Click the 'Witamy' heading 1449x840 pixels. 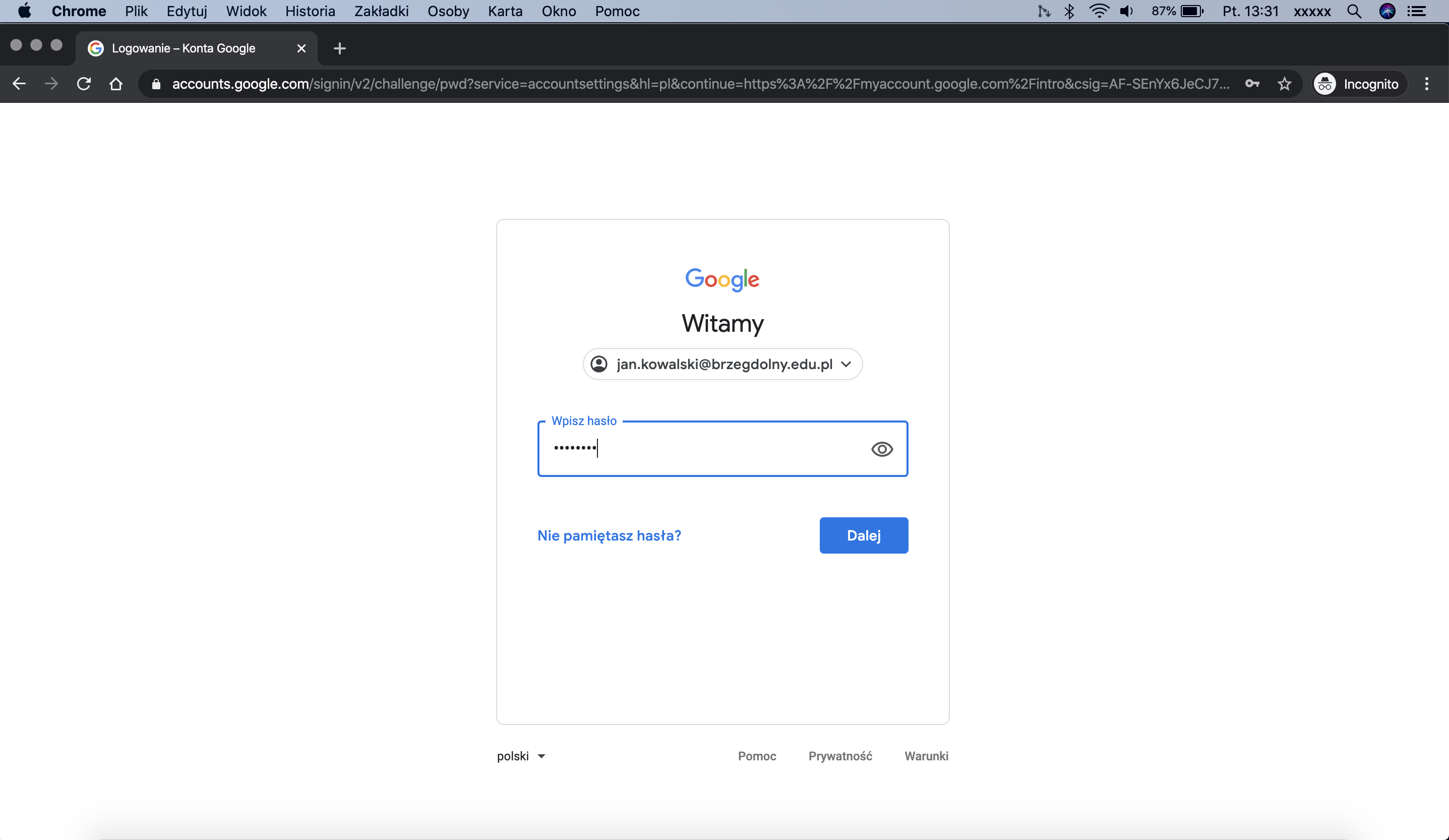722,323
